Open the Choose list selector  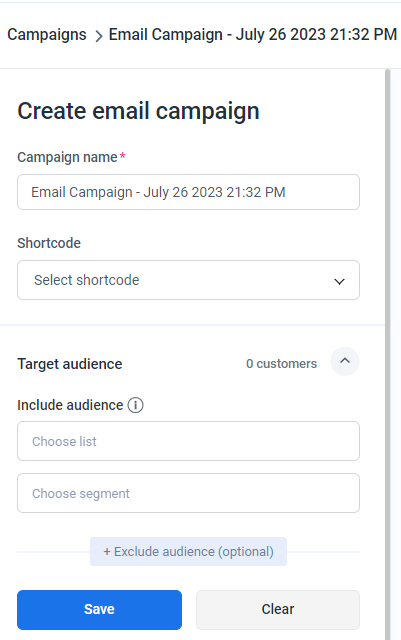(x=188, y=441)
